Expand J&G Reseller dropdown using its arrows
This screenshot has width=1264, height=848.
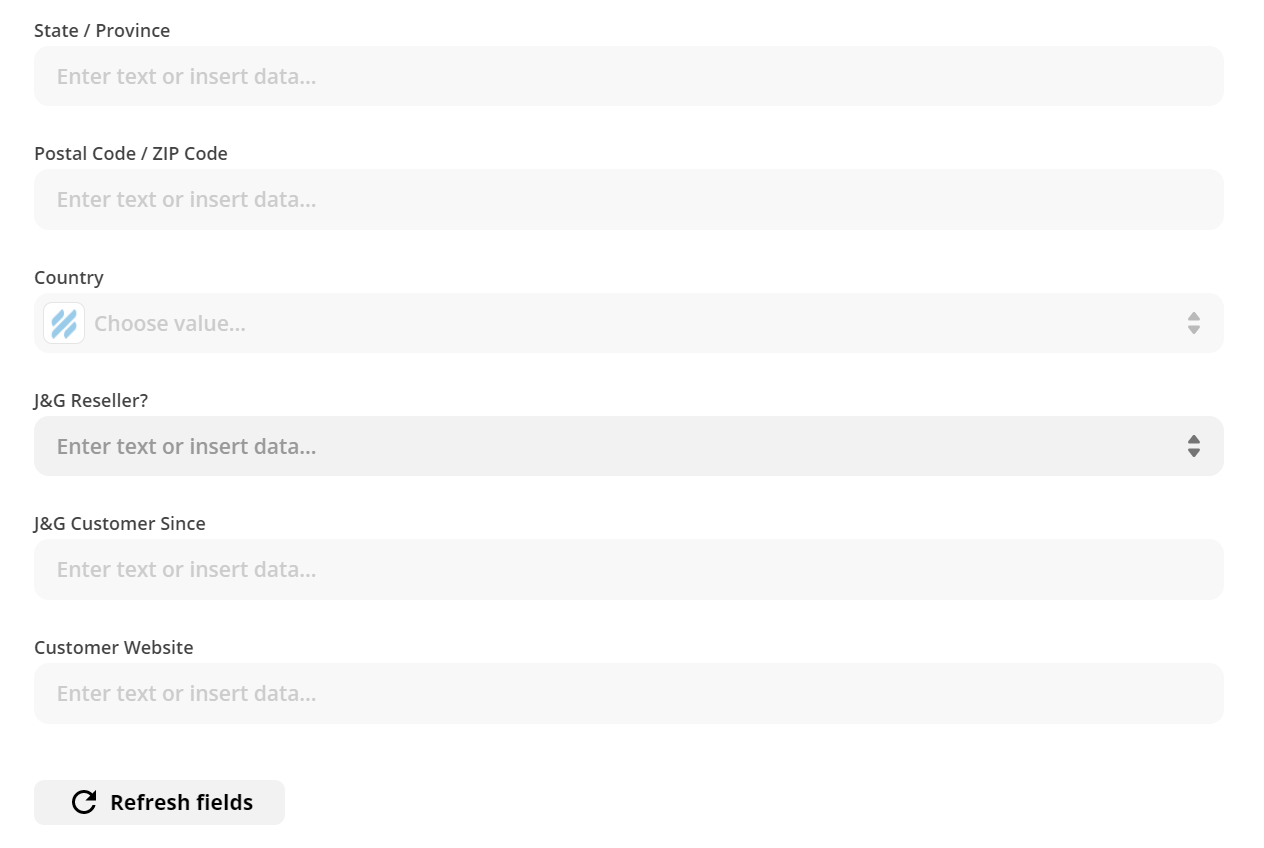(x=1193, y=446)
